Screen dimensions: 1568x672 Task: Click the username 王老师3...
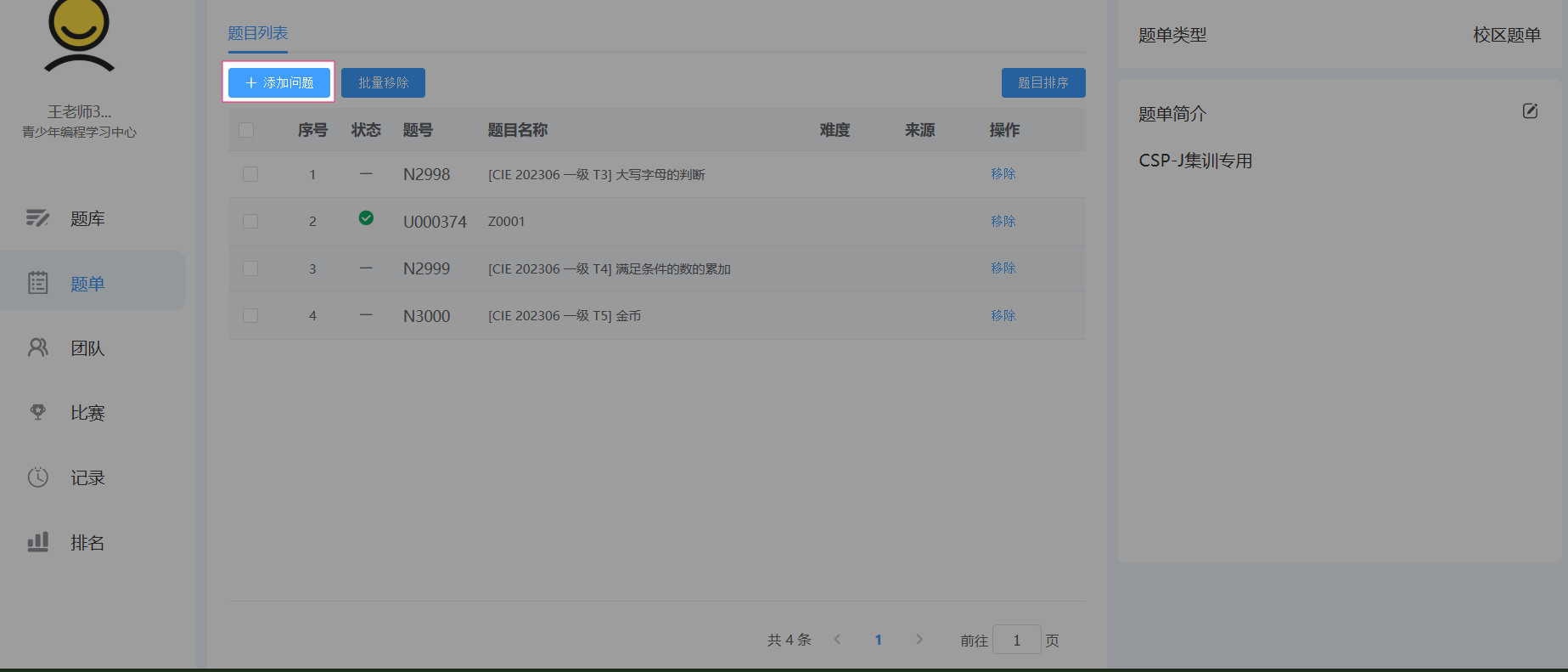pyautogui.click(x=80, y=112)
